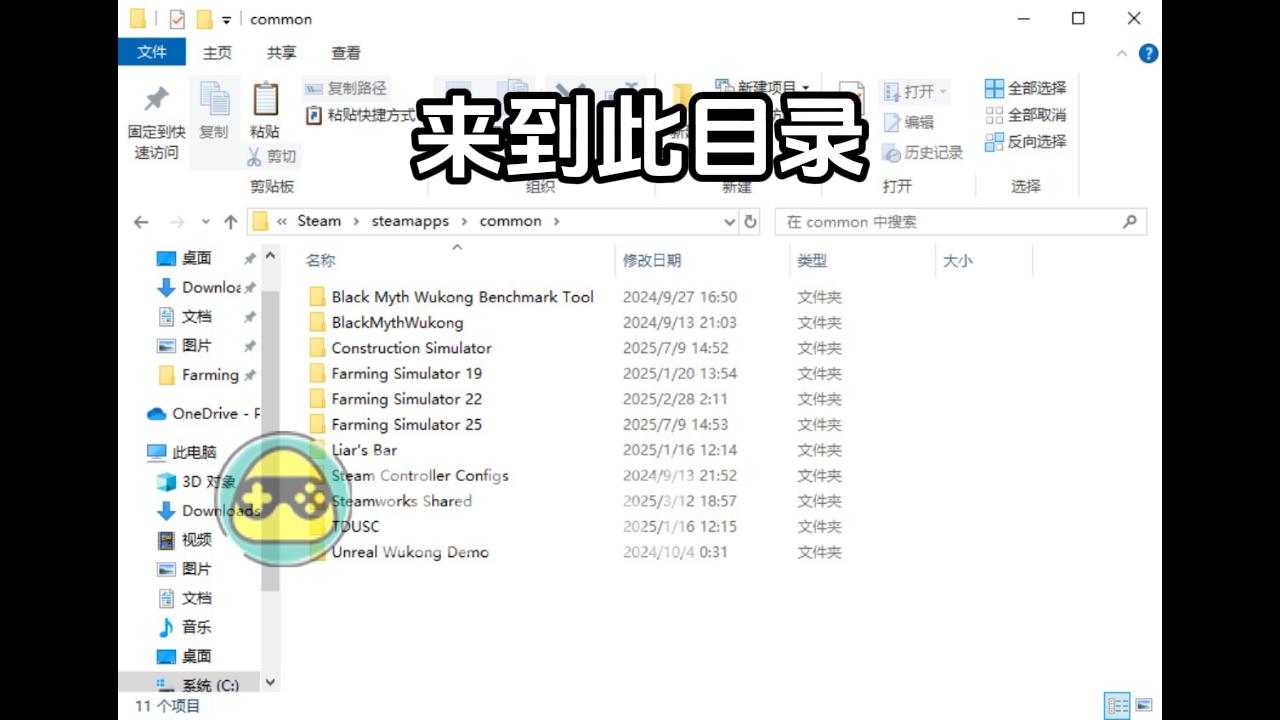Select the Farming Simulator 22 folder
The image size is (1280, 720).
point(406,399)
